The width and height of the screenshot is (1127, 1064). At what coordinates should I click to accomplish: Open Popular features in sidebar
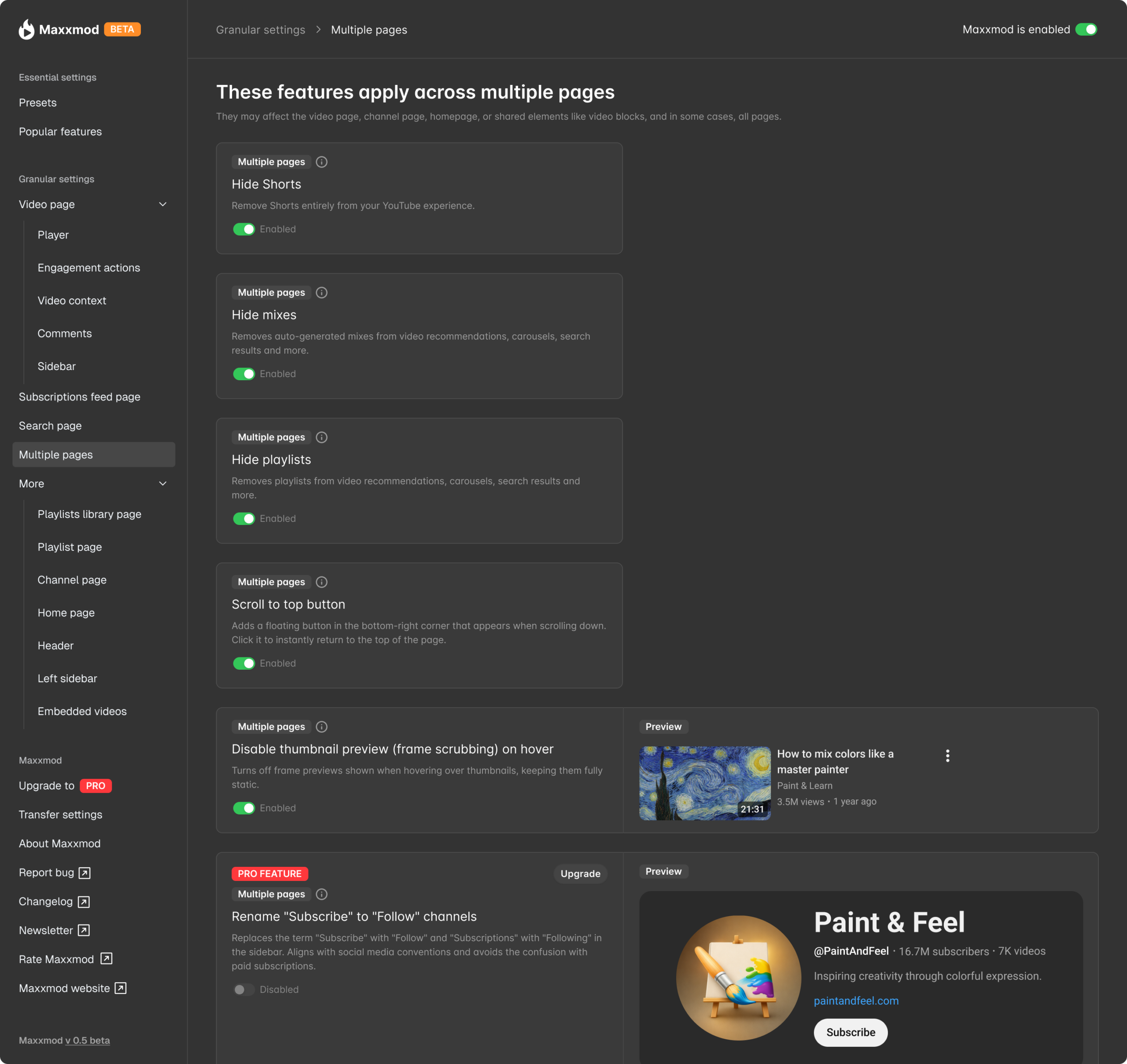pyautogui.click(x=60, y=132)
